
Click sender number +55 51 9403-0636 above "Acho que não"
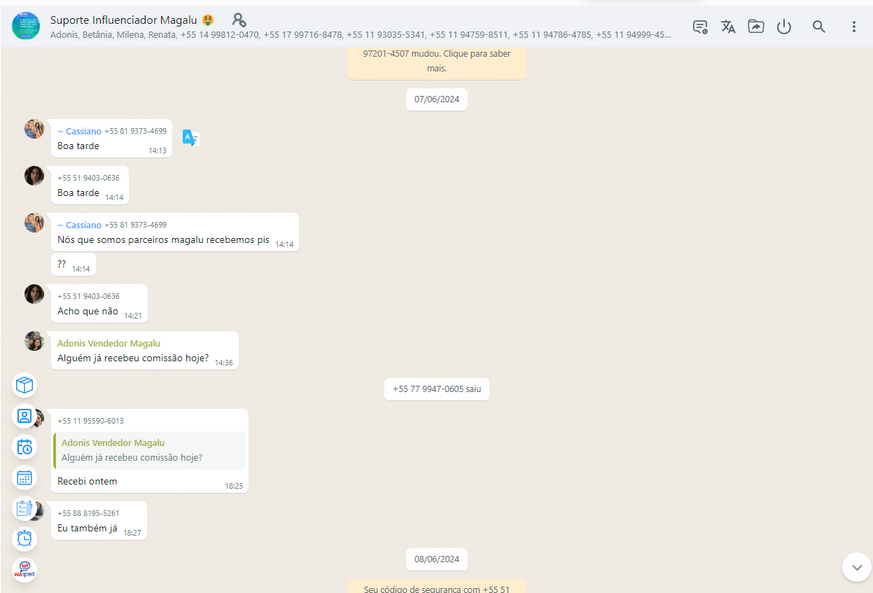89,296
